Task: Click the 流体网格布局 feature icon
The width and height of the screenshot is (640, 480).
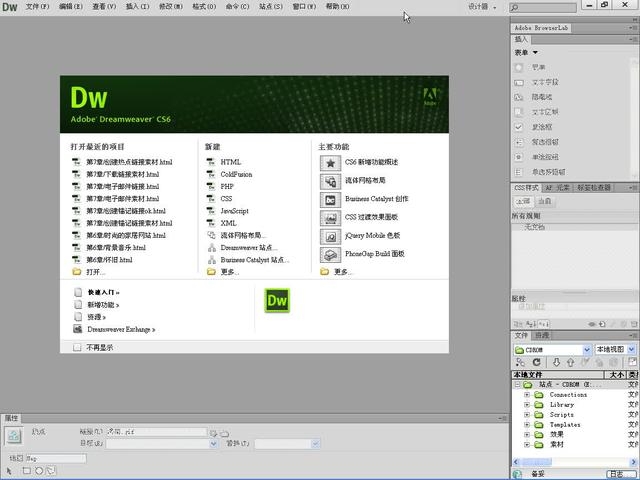Action: 330,181
